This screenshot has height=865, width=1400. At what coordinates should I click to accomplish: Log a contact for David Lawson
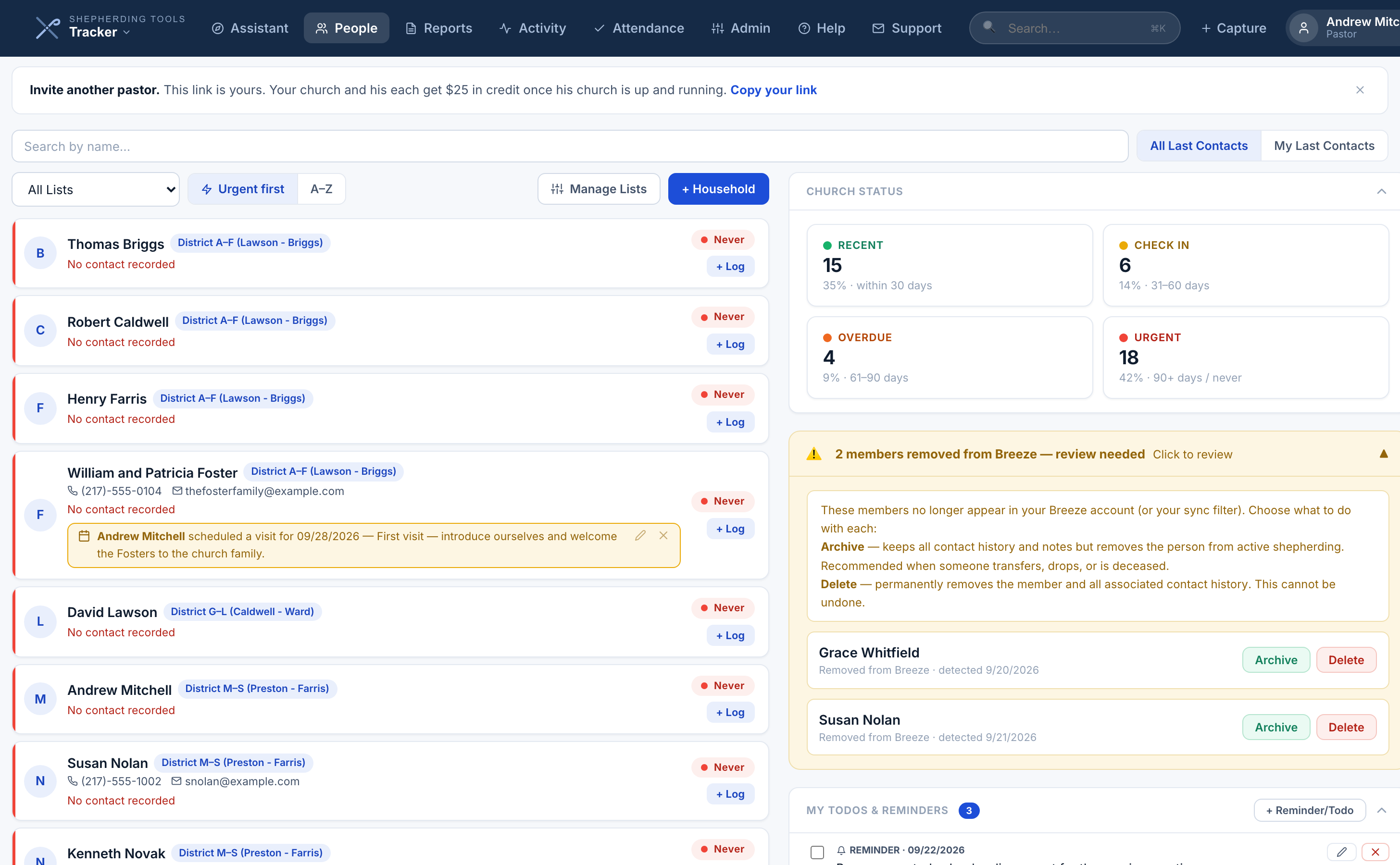[x=730, y=635]
